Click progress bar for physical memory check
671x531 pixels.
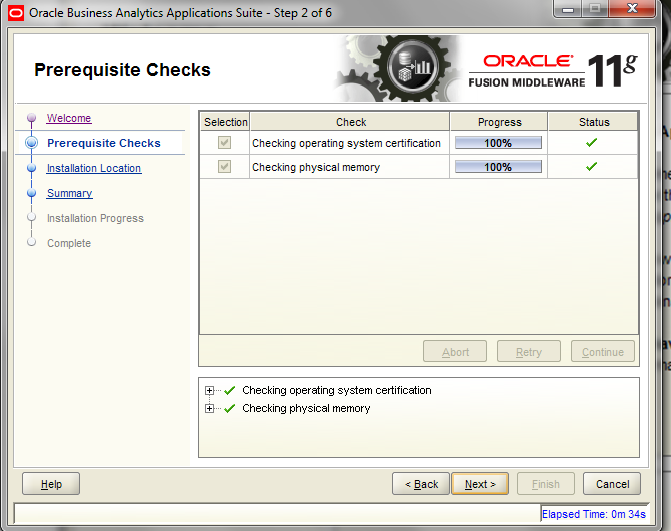point(498,167)
